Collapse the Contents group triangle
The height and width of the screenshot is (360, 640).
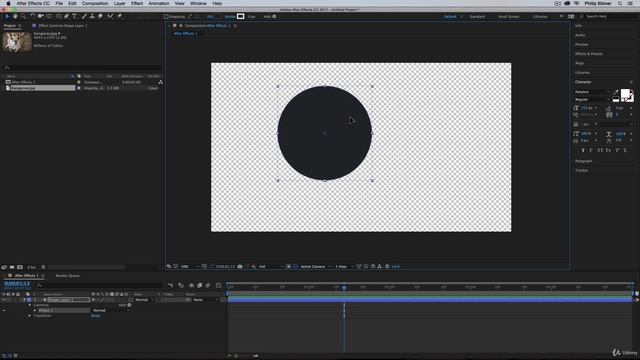click(x=30, y=305)
